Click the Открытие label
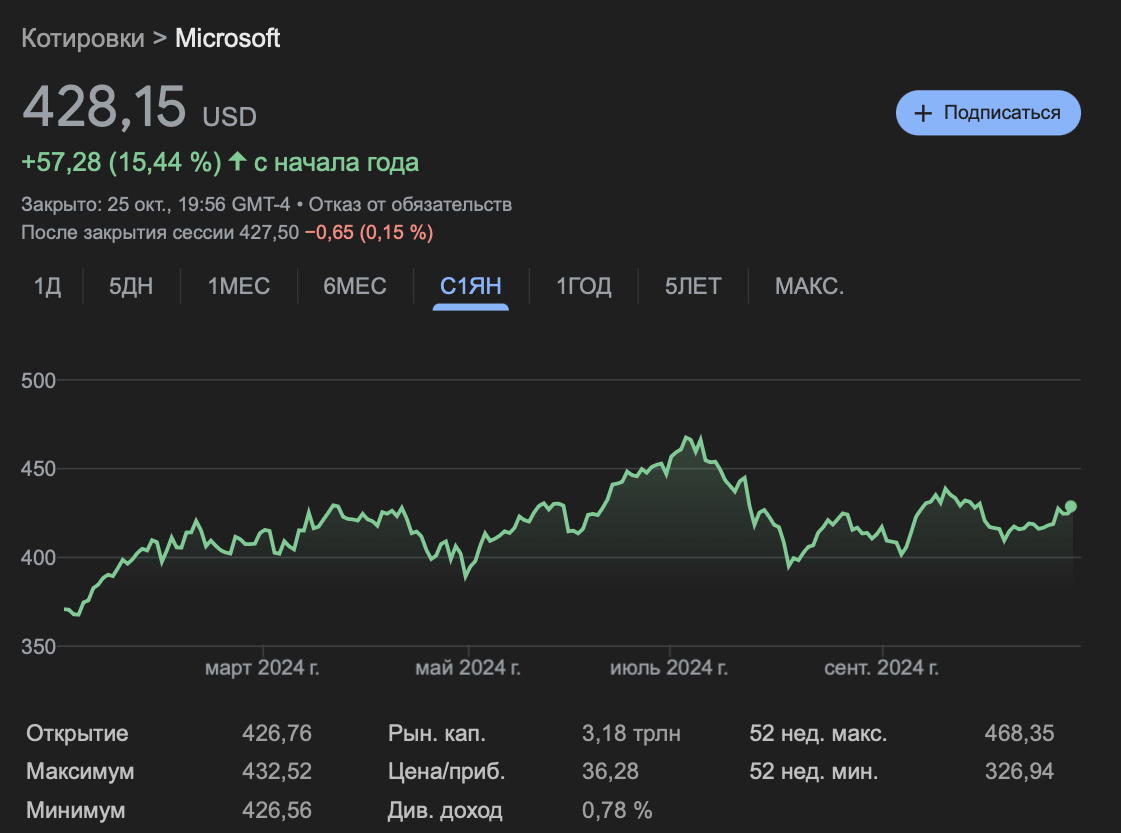Viewport: 1121px width, 833px height. point(77,733)
